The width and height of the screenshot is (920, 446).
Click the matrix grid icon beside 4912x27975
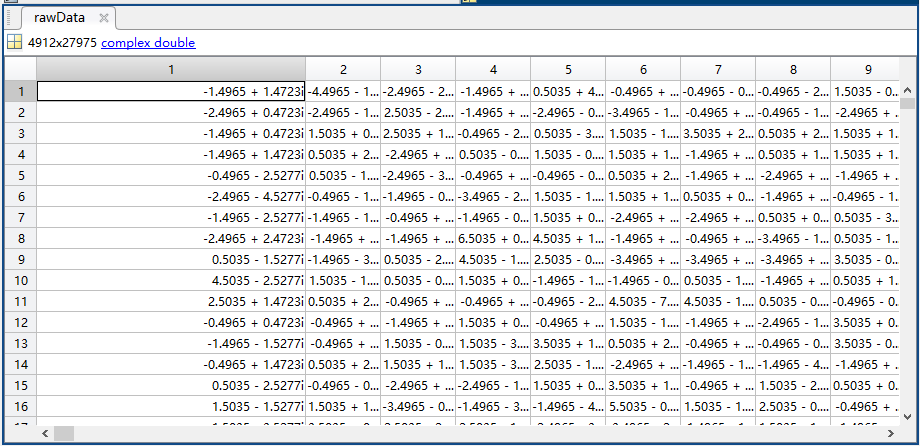14,42
